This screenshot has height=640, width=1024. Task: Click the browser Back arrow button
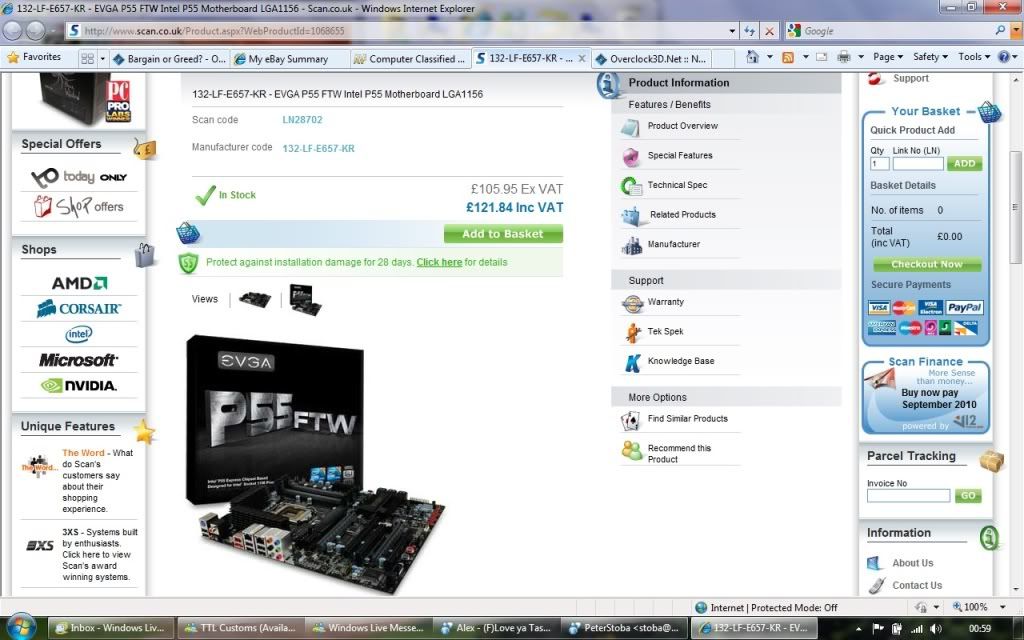tap(13, 30)
